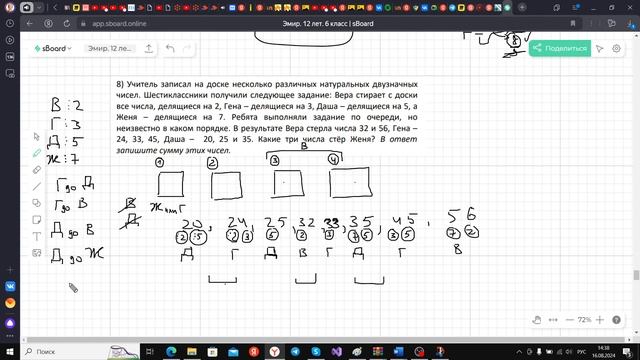Select the text tool

point(37,236)
